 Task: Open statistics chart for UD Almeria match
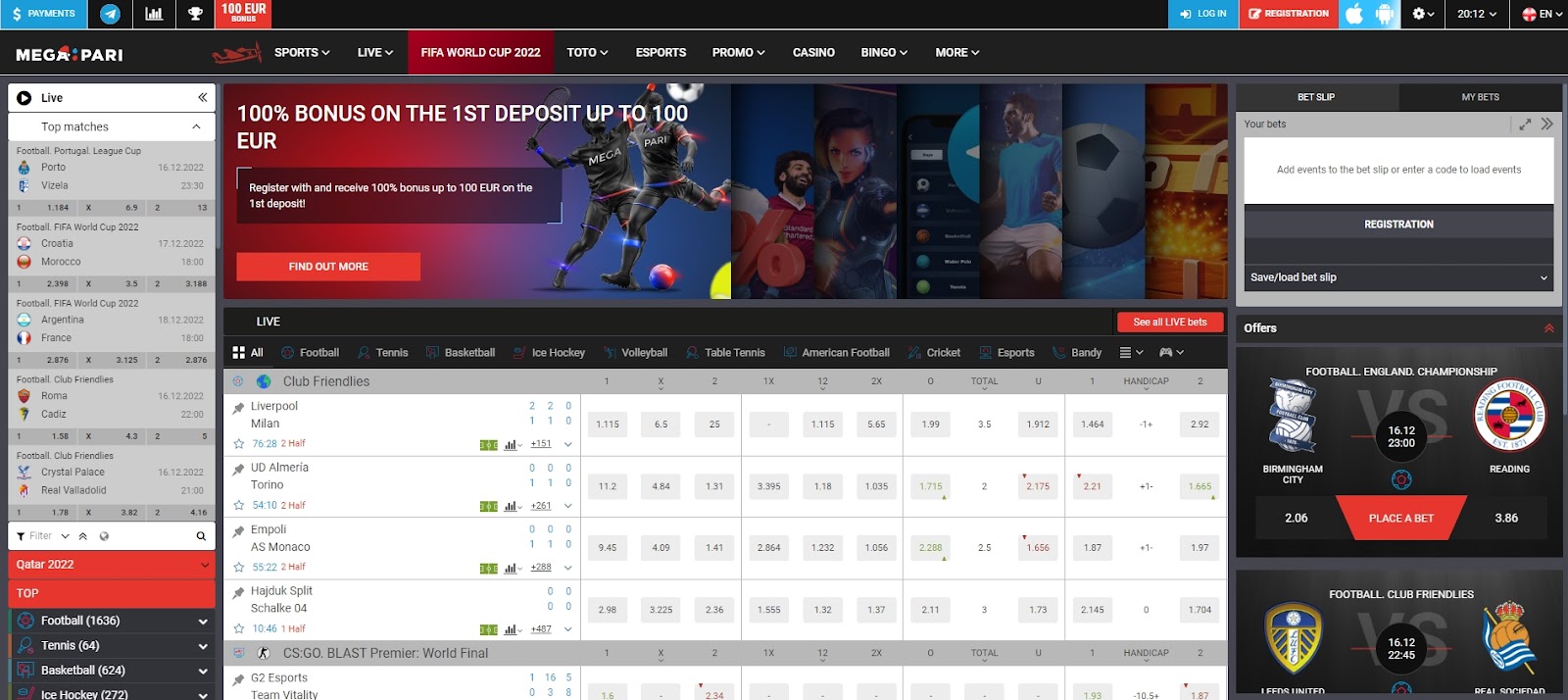513,506
